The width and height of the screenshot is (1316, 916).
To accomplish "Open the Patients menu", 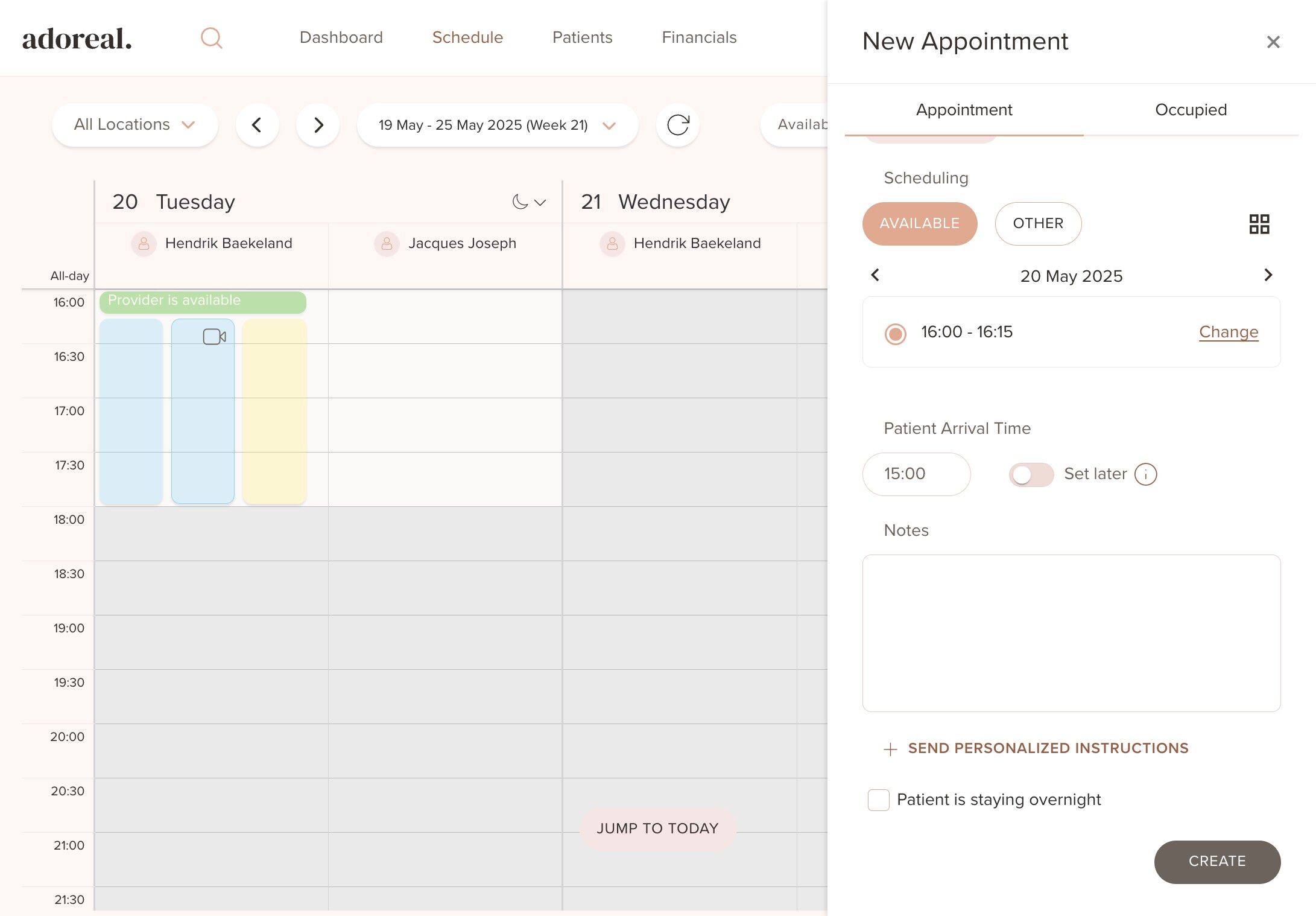I will (x=582, y=37).
